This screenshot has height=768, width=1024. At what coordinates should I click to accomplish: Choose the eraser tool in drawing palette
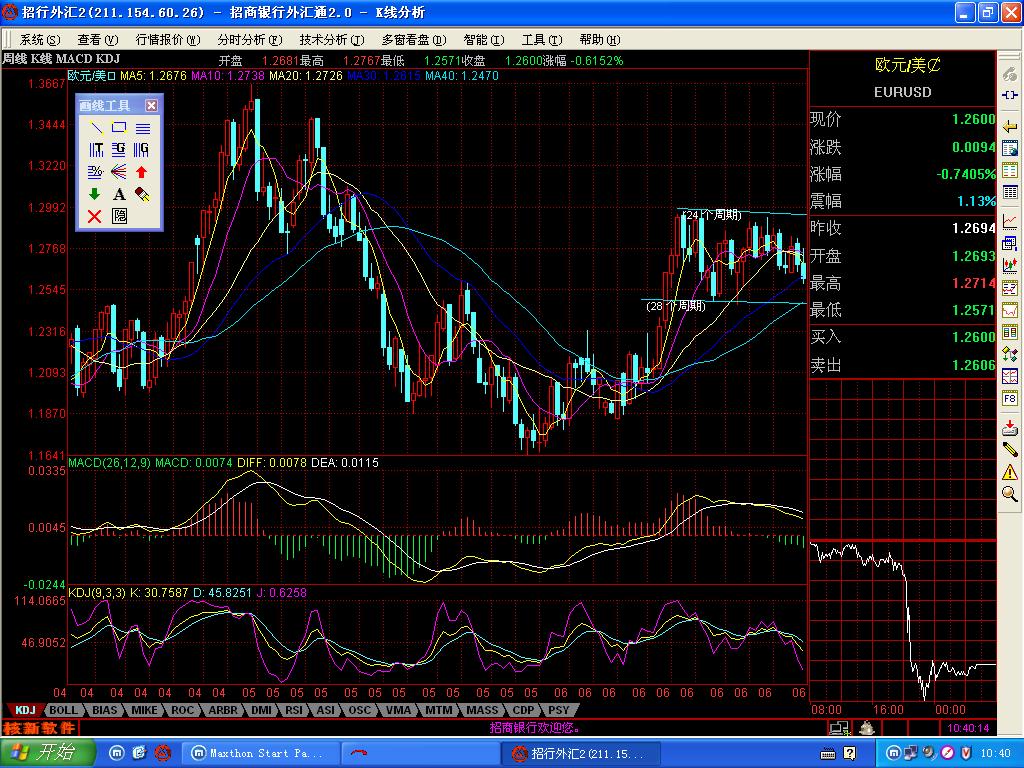pos(142,194)
